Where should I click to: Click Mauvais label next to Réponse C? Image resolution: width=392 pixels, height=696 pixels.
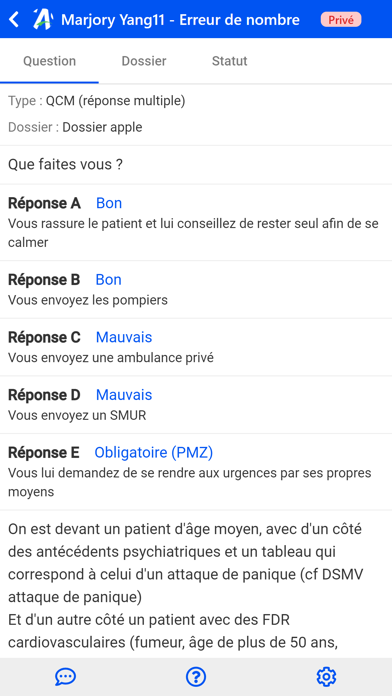click(x=124, y=337)
